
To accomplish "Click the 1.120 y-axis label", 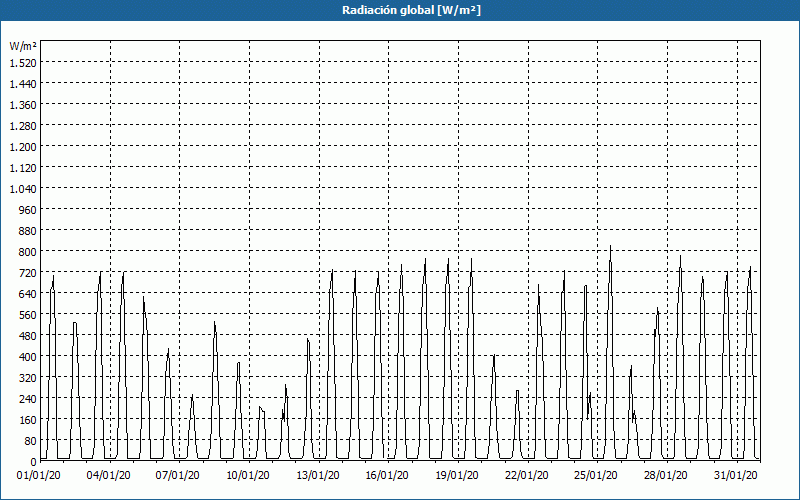I will point(23,167).
